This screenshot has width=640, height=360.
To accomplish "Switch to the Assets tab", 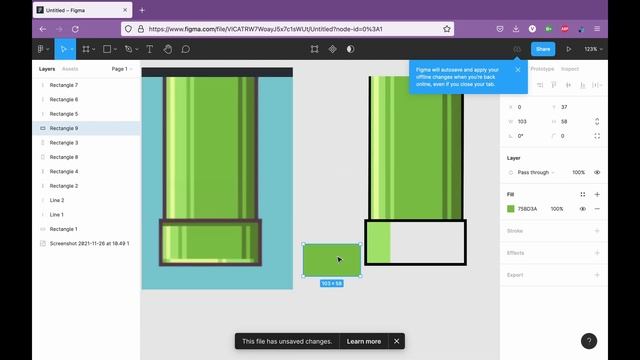I will coord(70,69).
